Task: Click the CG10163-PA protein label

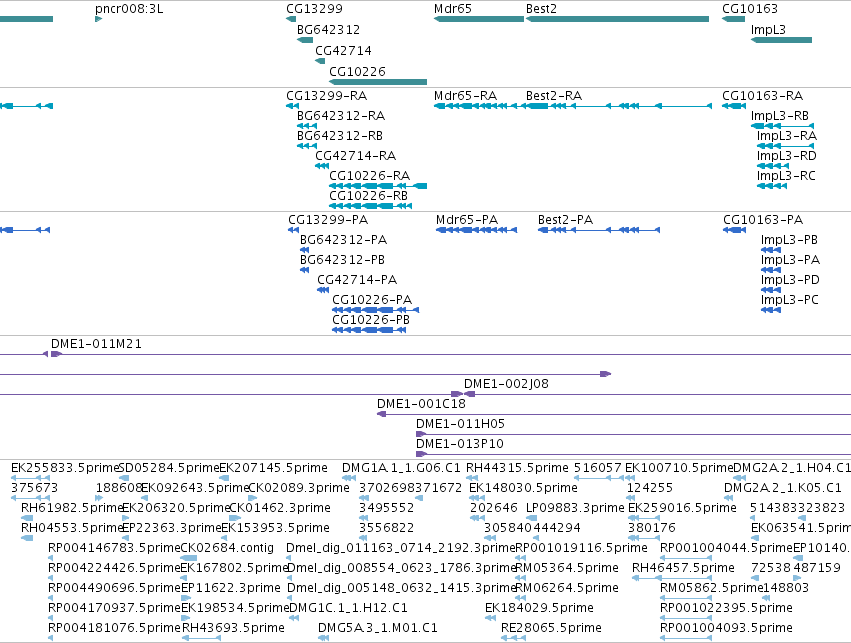Action: [x=763, y=220]
